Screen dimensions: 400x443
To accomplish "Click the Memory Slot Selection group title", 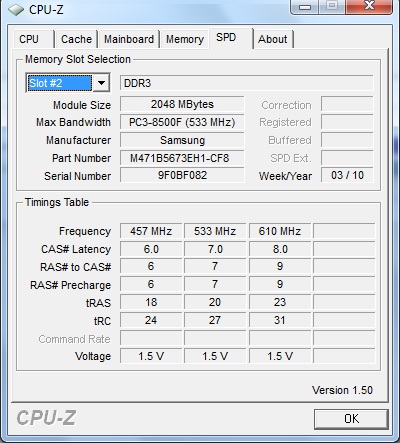I will (x=78, y=59).
